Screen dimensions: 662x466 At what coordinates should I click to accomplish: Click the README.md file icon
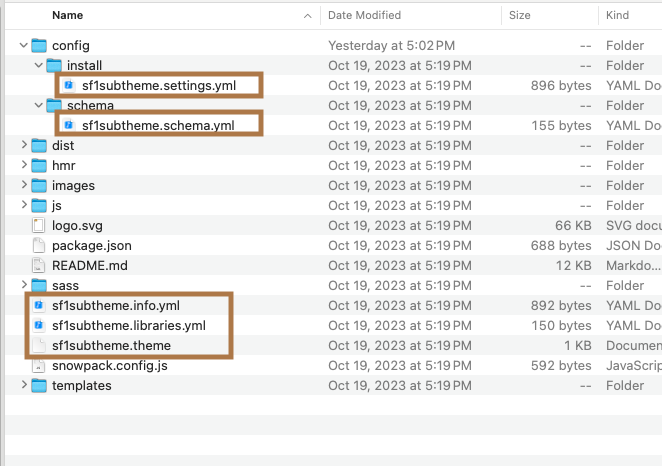39,265
